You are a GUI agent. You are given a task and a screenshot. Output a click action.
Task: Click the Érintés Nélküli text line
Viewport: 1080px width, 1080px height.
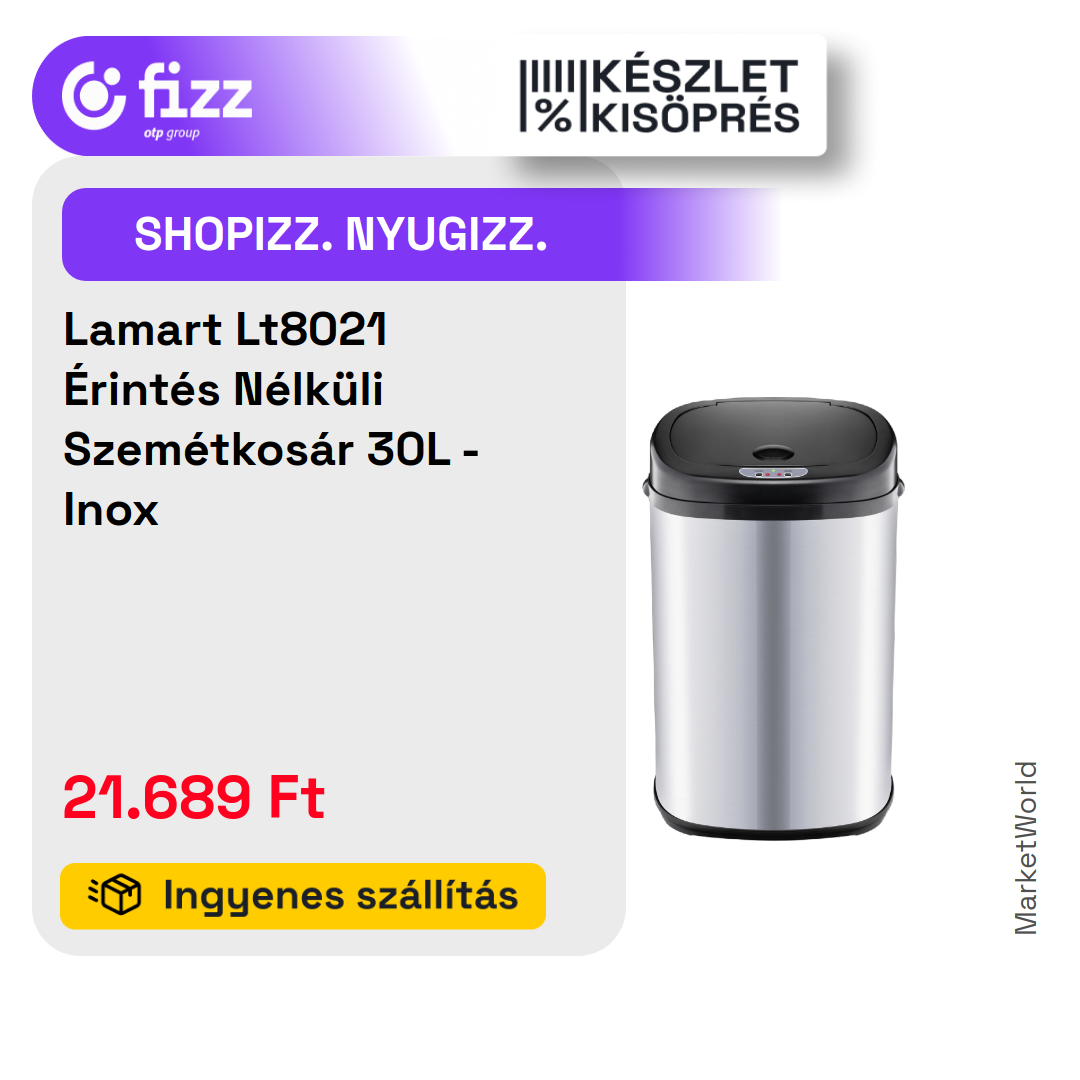click(223, 389)
